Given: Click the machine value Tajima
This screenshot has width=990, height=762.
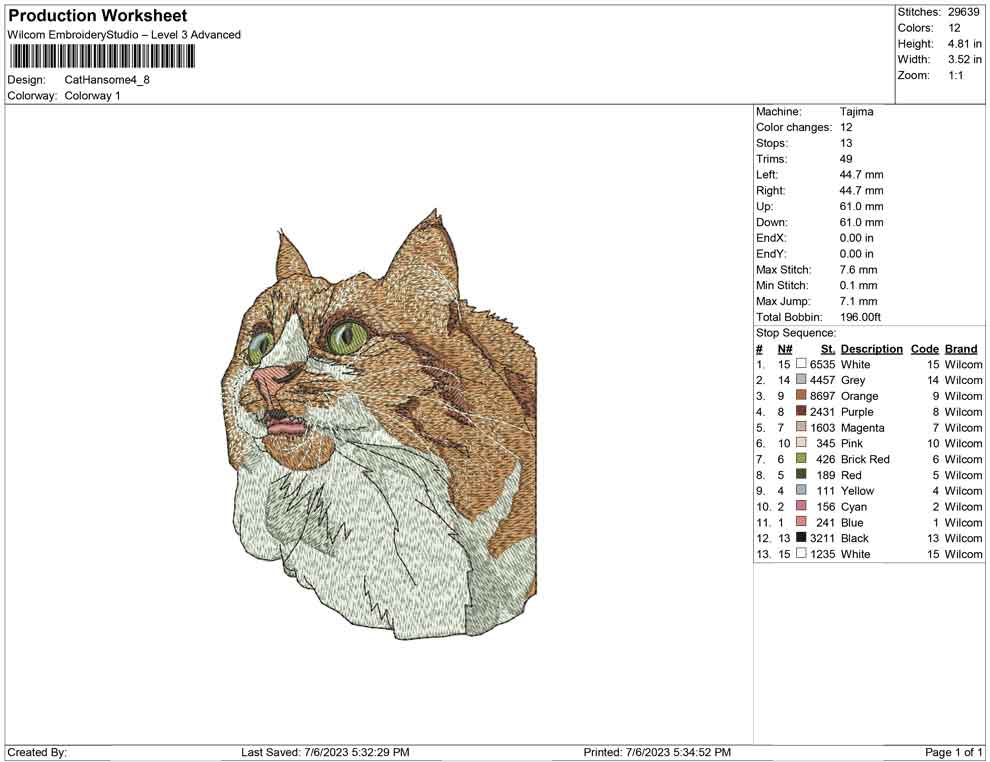Looking at the screenshot, I should click(x=856, y=111).
